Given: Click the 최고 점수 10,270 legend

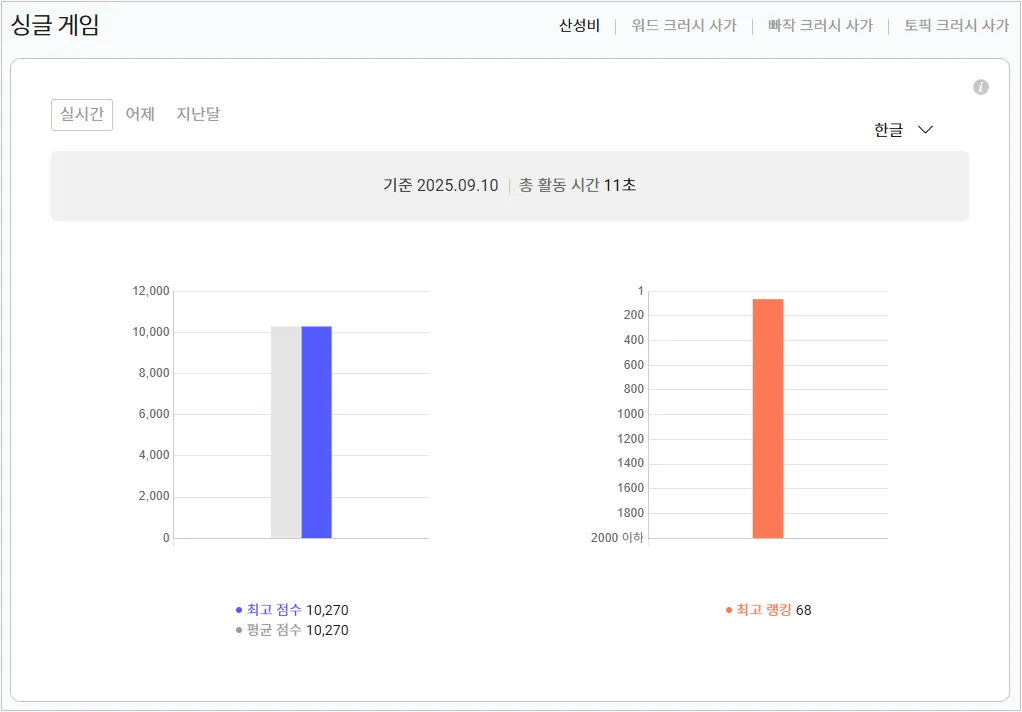Looking at the screenshot, I should (292, 610).
